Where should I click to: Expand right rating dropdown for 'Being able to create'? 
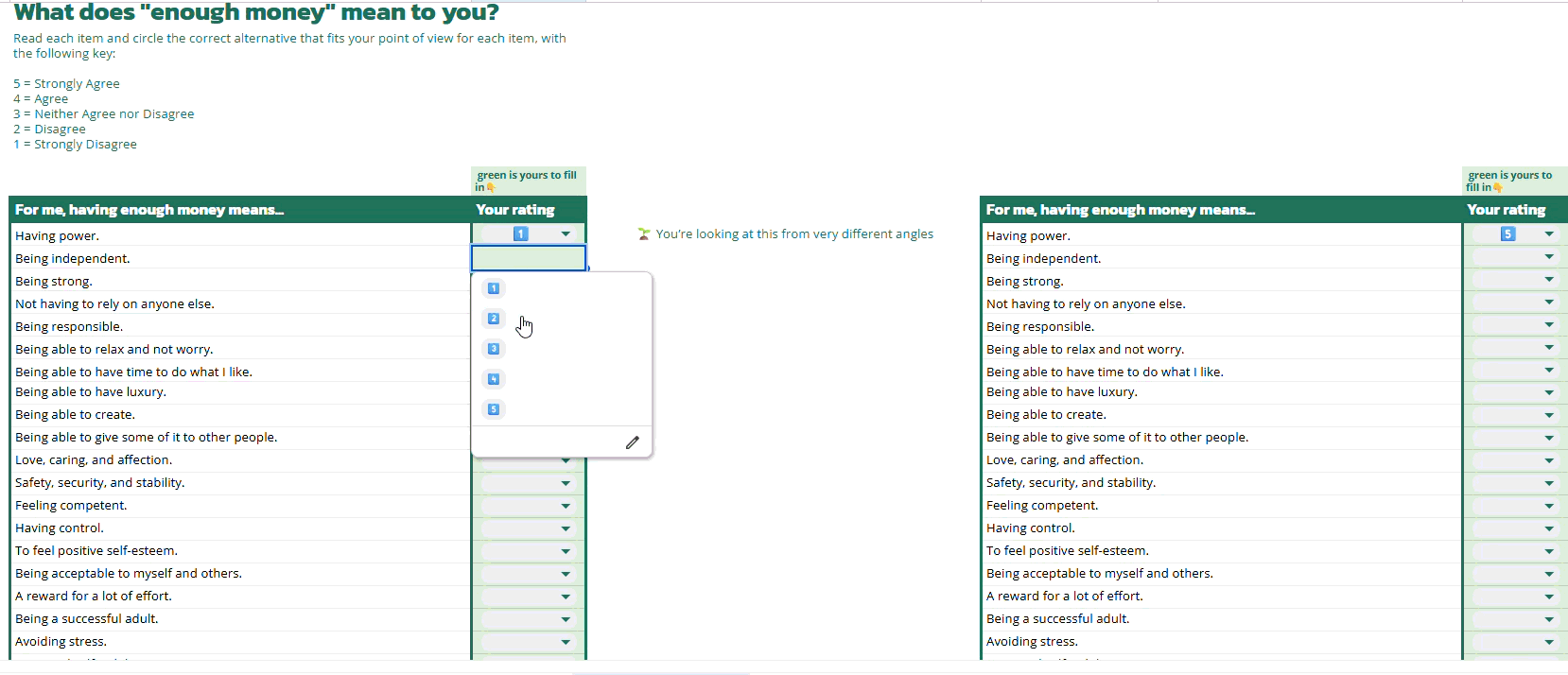(x=1549, y=415)
